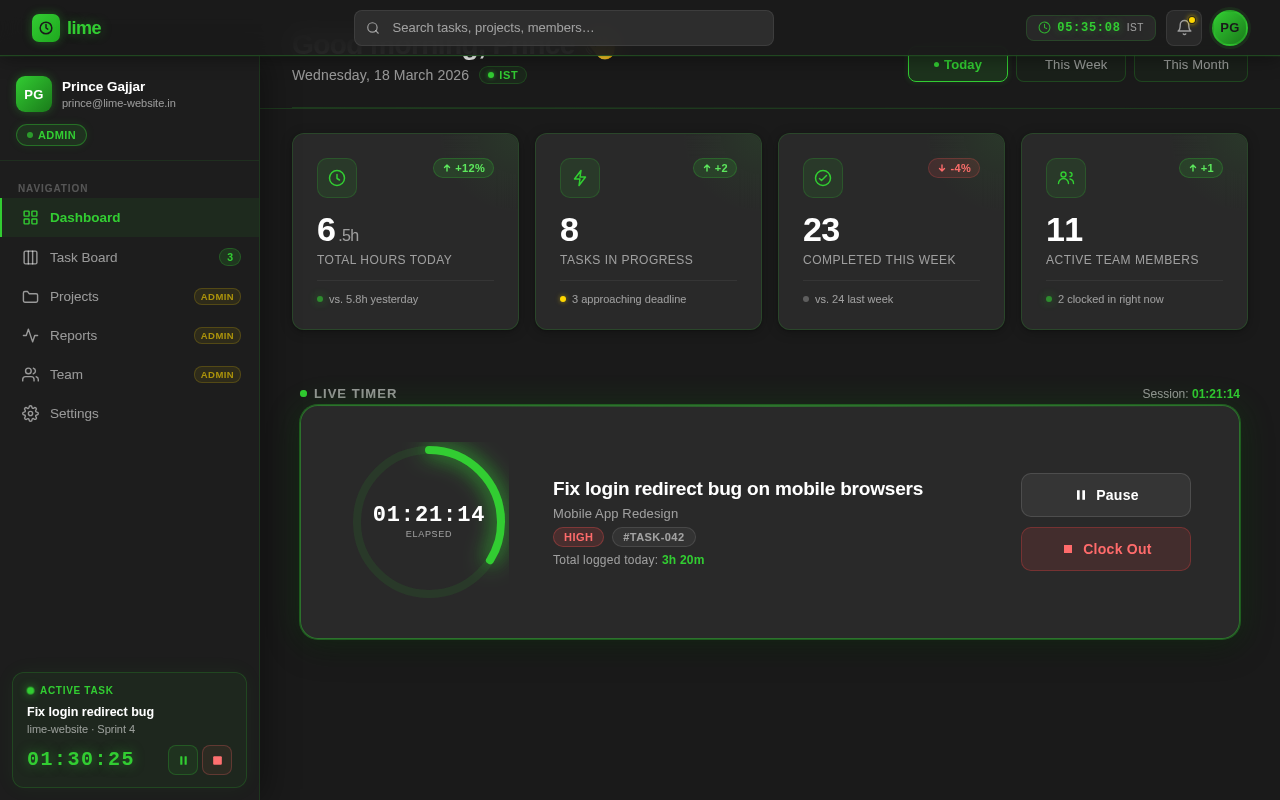1280x800 pixels.
Task: Click the Clock Out button
Action: [1106, 549]
